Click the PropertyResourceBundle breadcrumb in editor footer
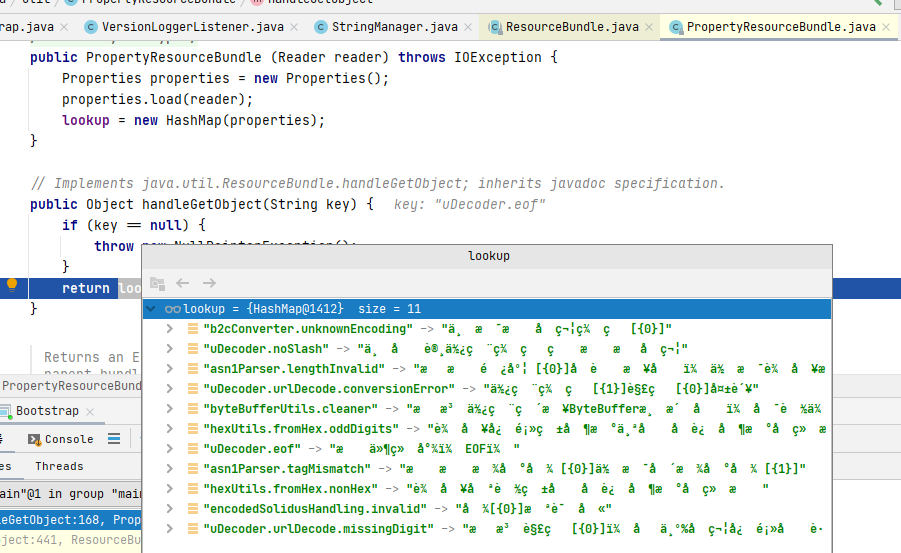 tap(71, 386)
